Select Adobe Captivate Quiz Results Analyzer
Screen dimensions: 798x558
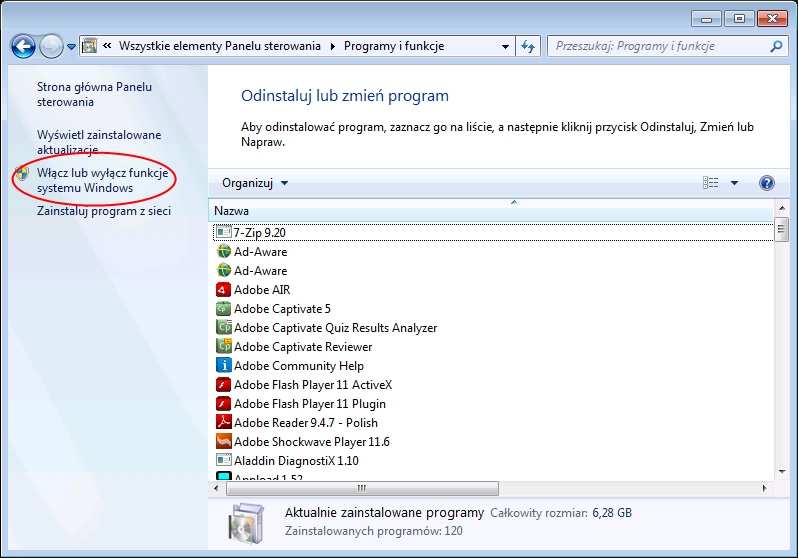pyautogui.click(x=335, y=327)
